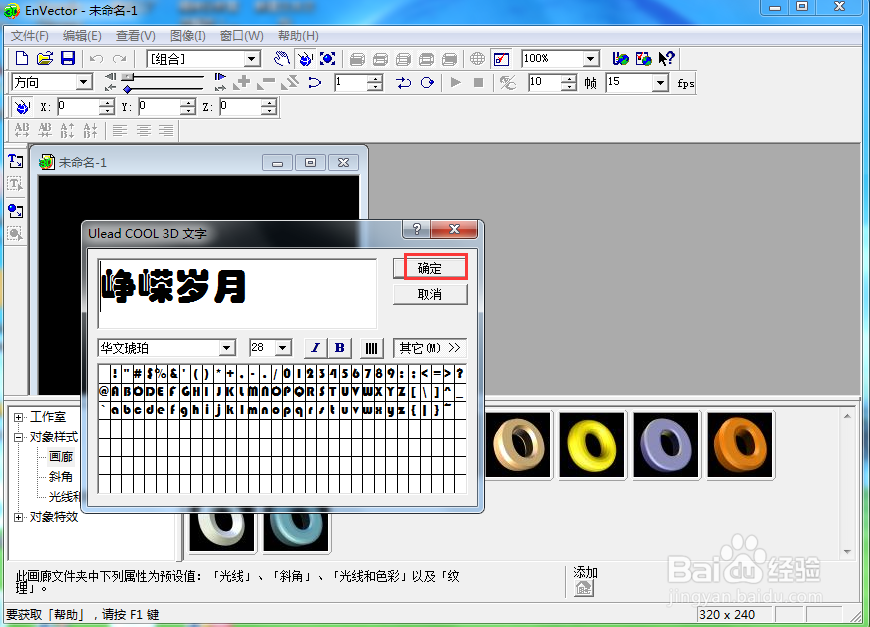
Task: Open a file with folder icon
Action: pyautogui.click(x=45, y=58)
